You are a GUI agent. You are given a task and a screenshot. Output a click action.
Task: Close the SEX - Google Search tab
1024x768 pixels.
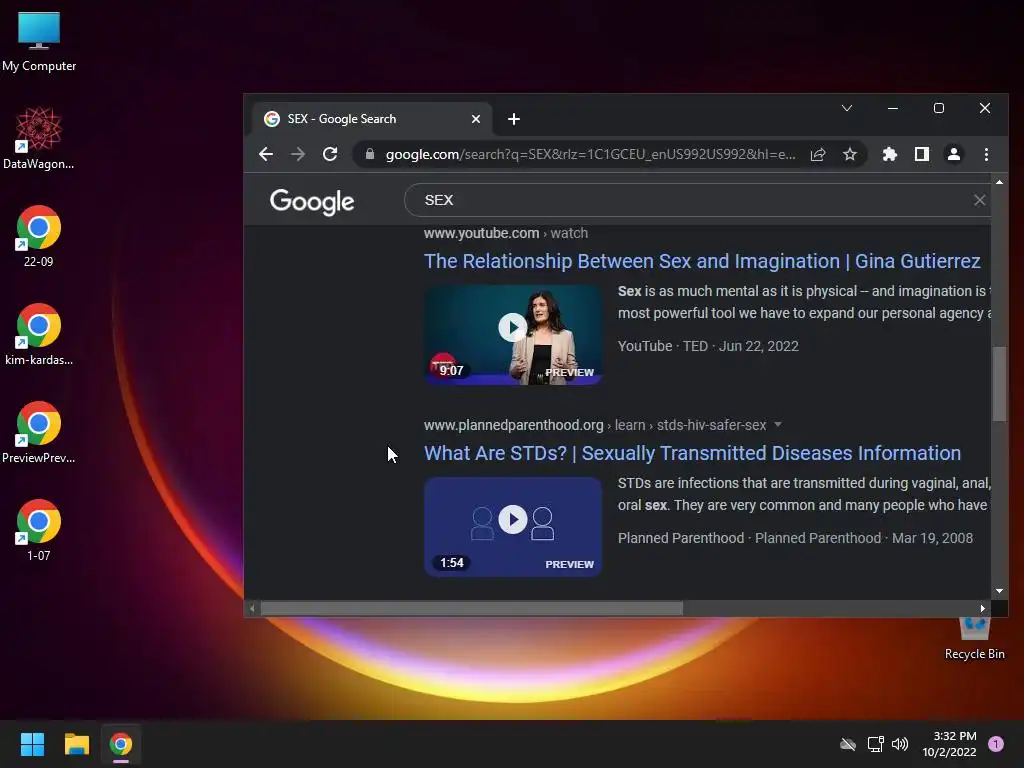click(476, 119)
